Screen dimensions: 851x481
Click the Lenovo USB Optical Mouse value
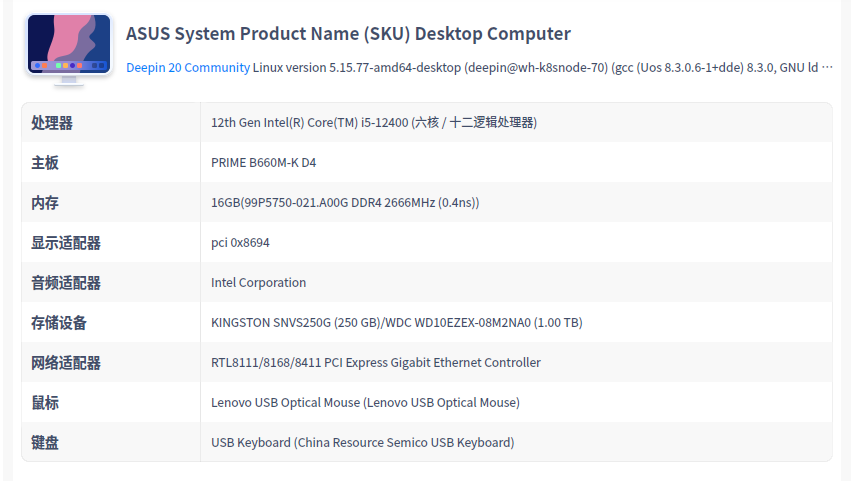pyautogui.click(x=365, y=403)
